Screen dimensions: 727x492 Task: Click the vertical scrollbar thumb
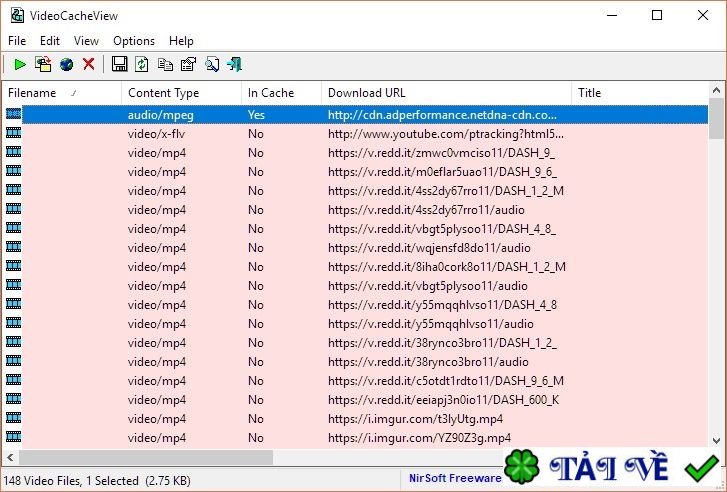coord(717,118)
